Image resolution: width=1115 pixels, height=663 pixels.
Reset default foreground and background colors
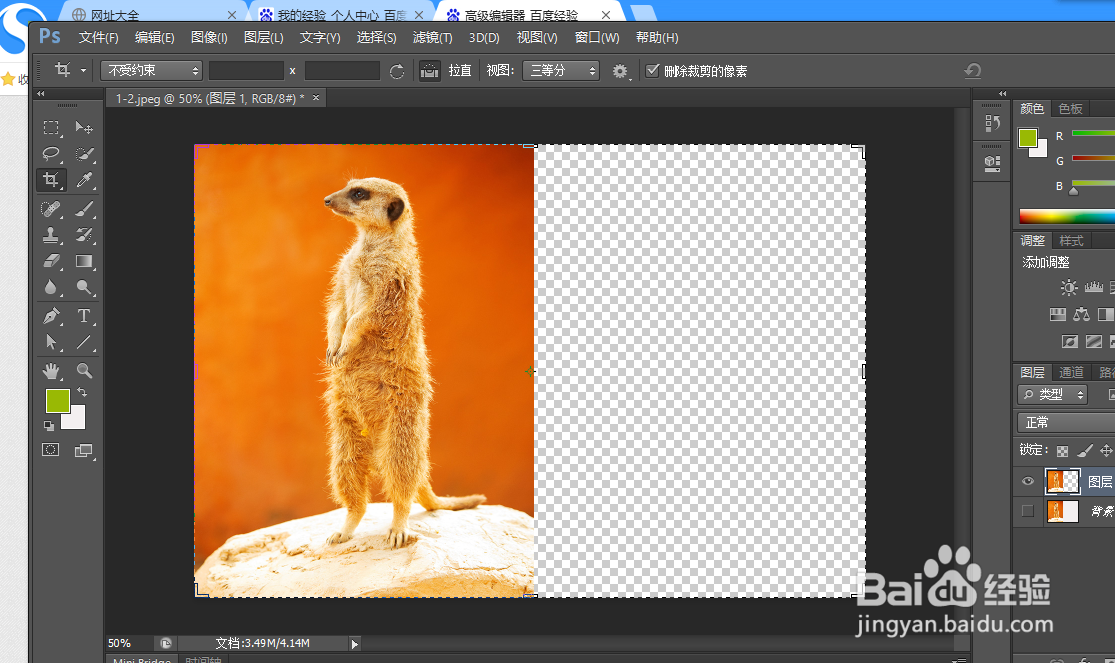click(48, 425)
